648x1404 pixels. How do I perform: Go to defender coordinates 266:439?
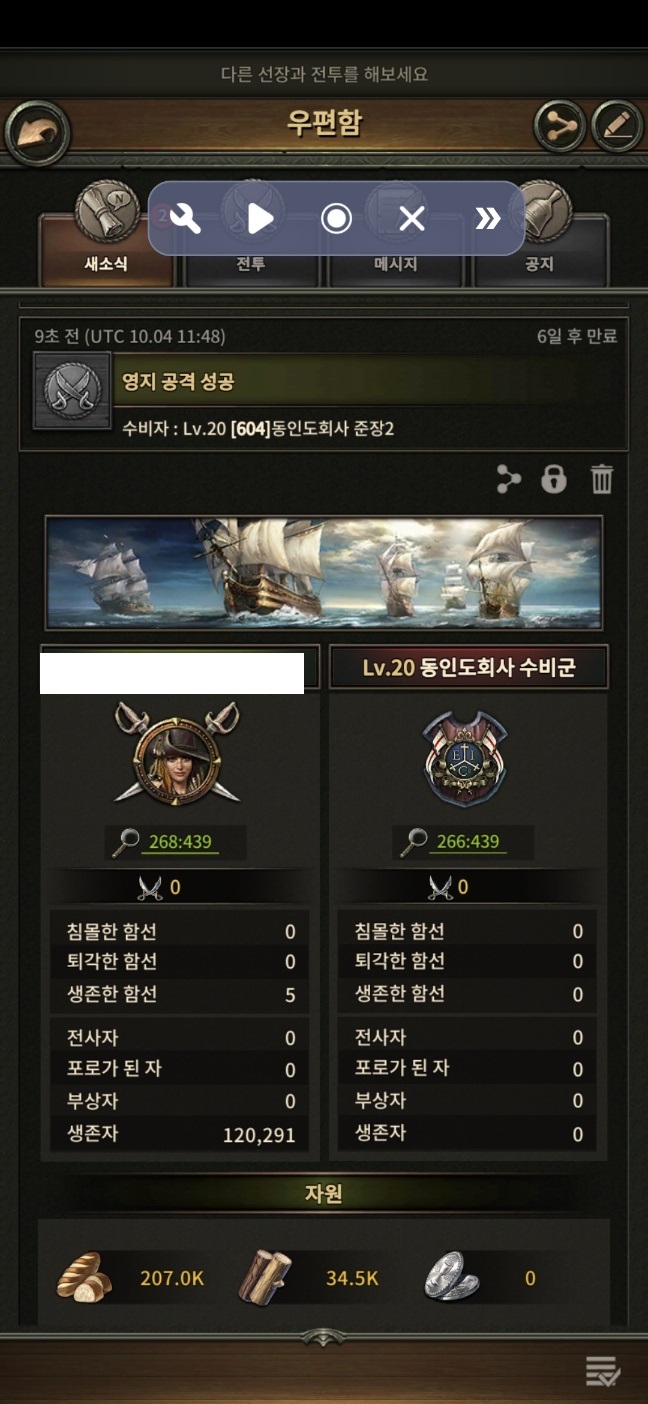(x=468, y=842)
